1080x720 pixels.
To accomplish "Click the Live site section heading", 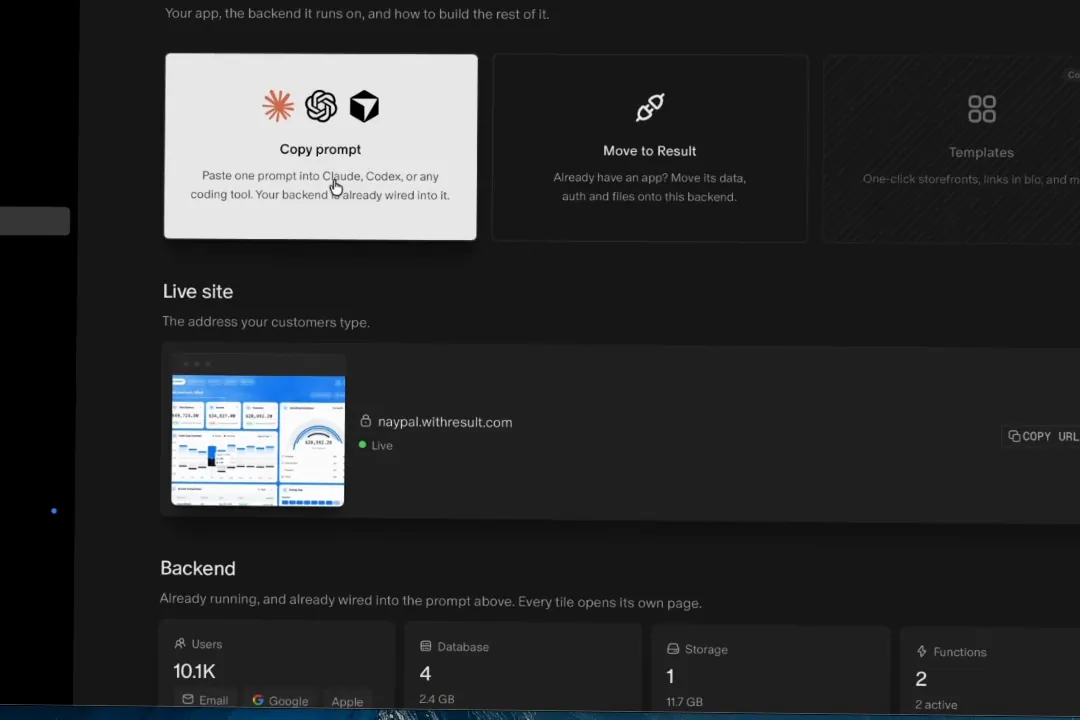I will (x=198, y=291).
